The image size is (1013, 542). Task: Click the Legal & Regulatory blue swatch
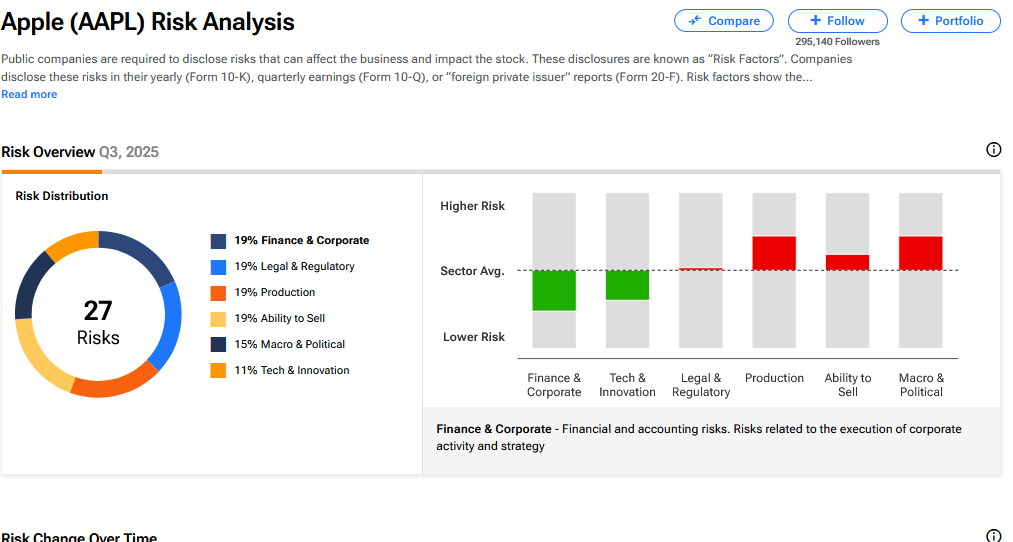(218, 267)
